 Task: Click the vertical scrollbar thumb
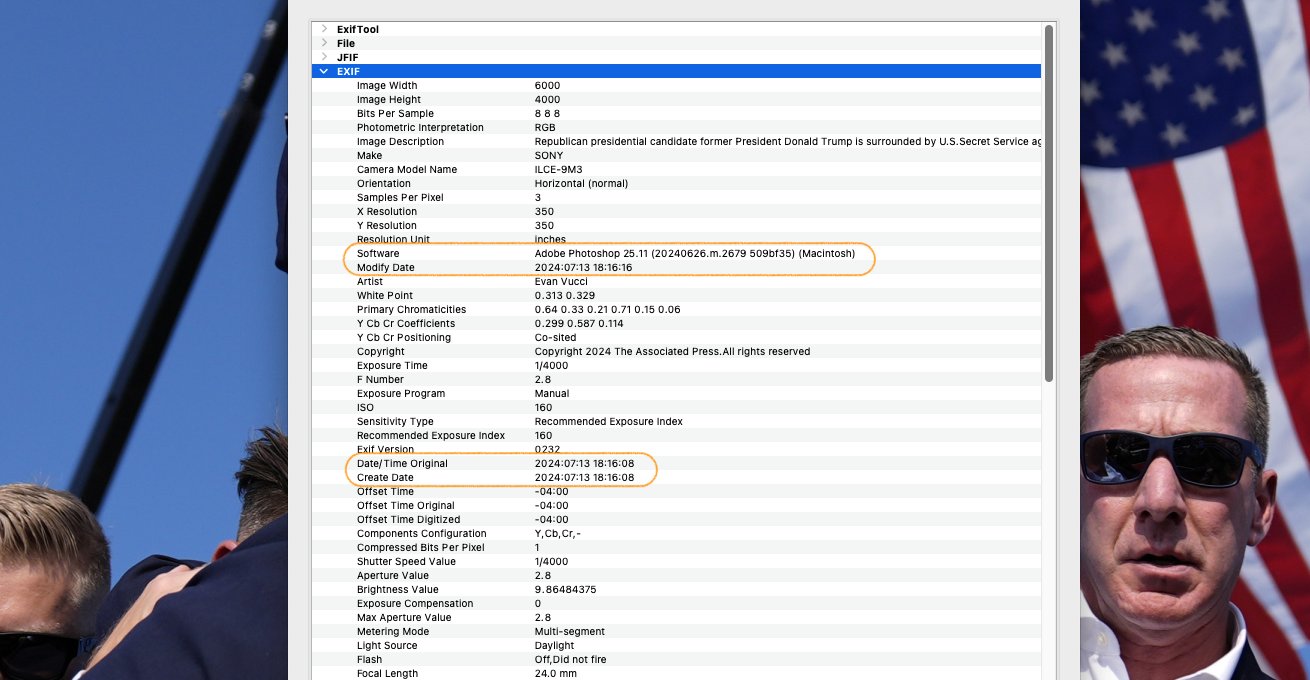1048,200
